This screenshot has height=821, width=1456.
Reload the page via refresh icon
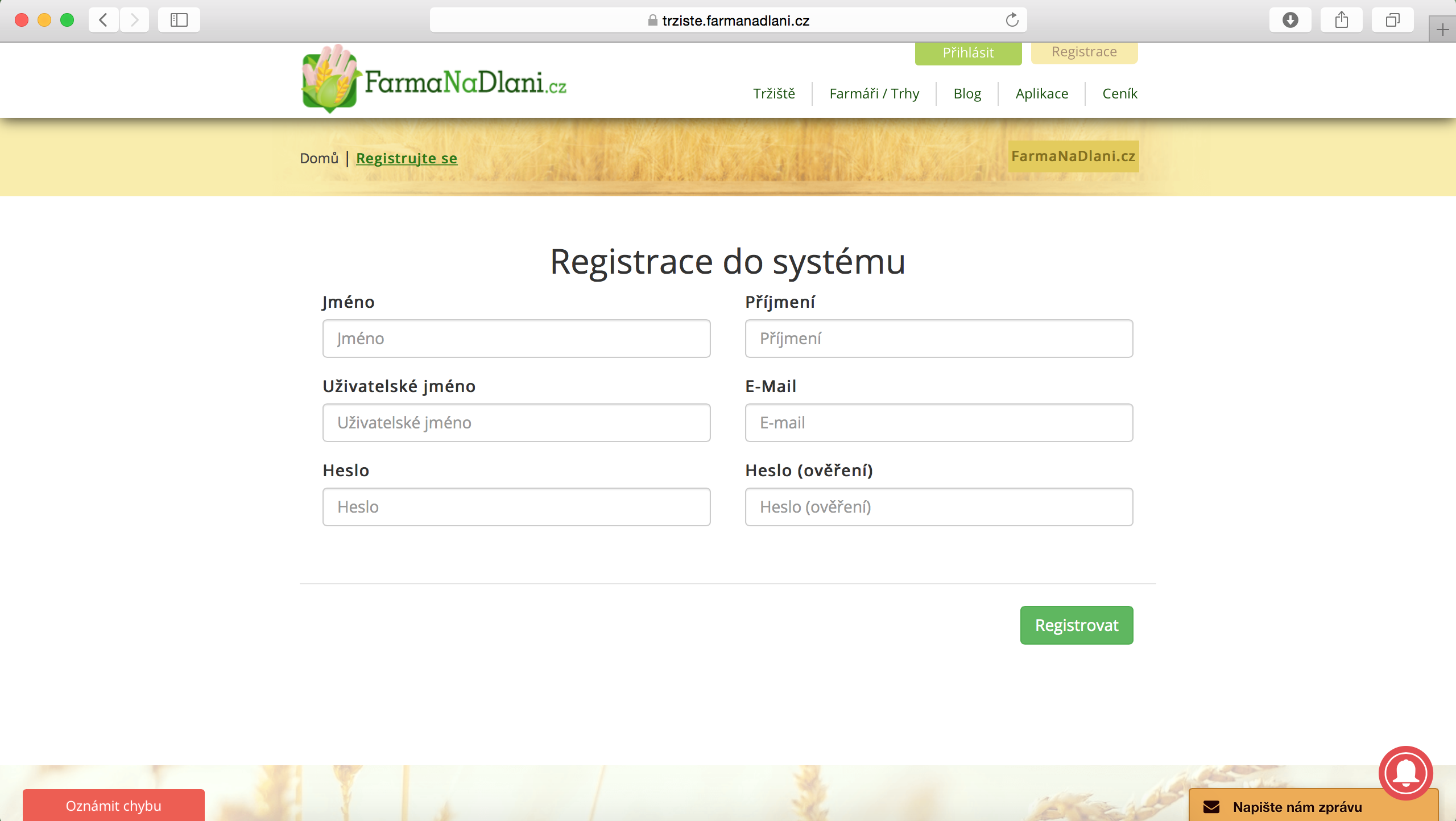click(x=1012, y=20)
